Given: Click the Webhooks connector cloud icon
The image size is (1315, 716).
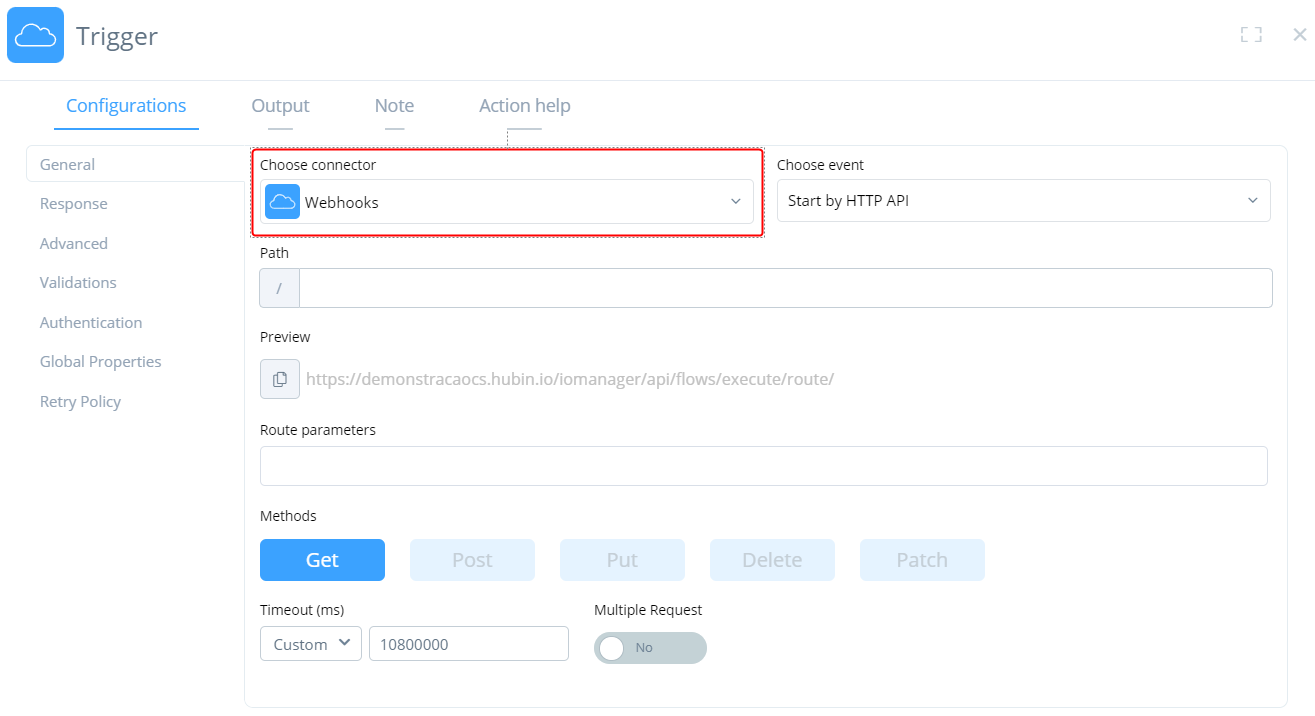Looking at the screenshot, I should pyautogui.click(x=282, y=201).
